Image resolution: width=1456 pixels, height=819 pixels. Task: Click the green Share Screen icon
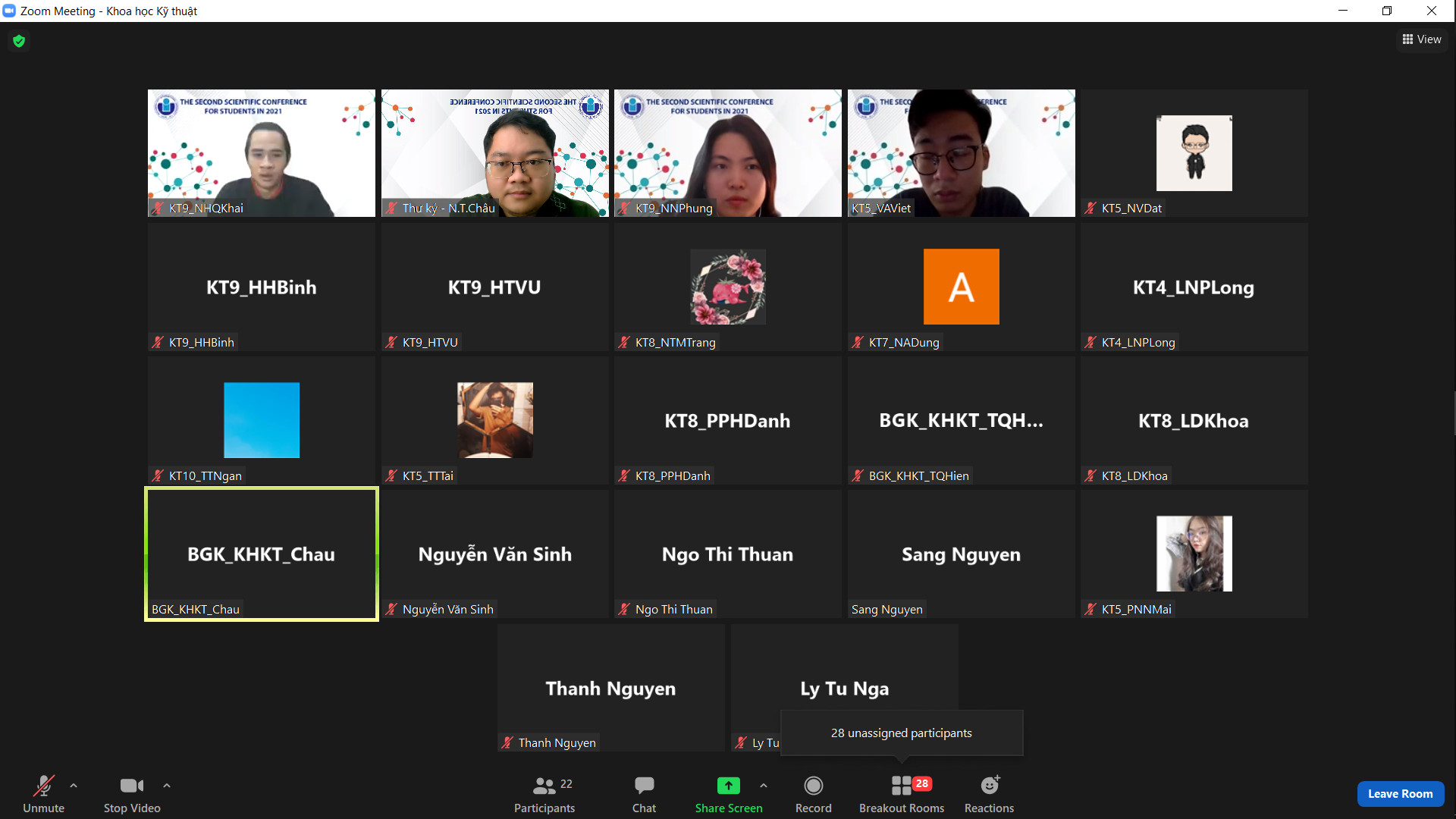click(x=728, y=786)
